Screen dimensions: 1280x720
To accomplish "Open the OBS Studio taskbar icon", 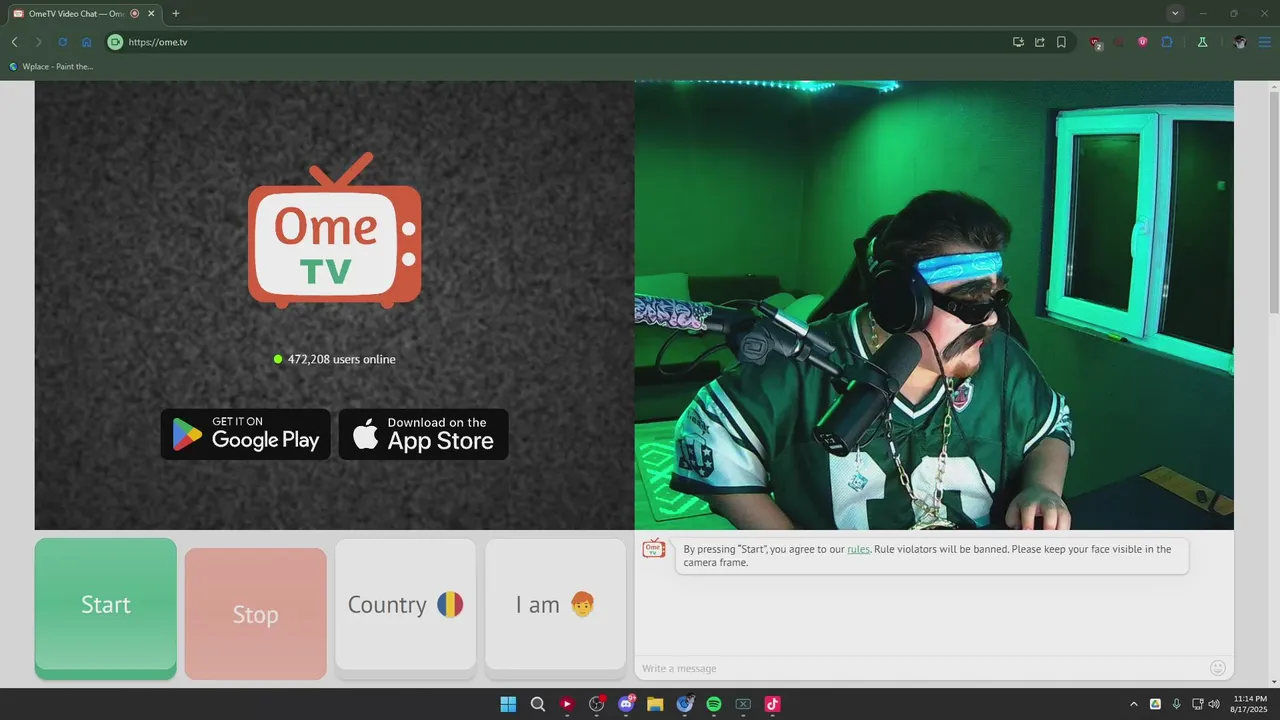I will [x=597, y=704].
